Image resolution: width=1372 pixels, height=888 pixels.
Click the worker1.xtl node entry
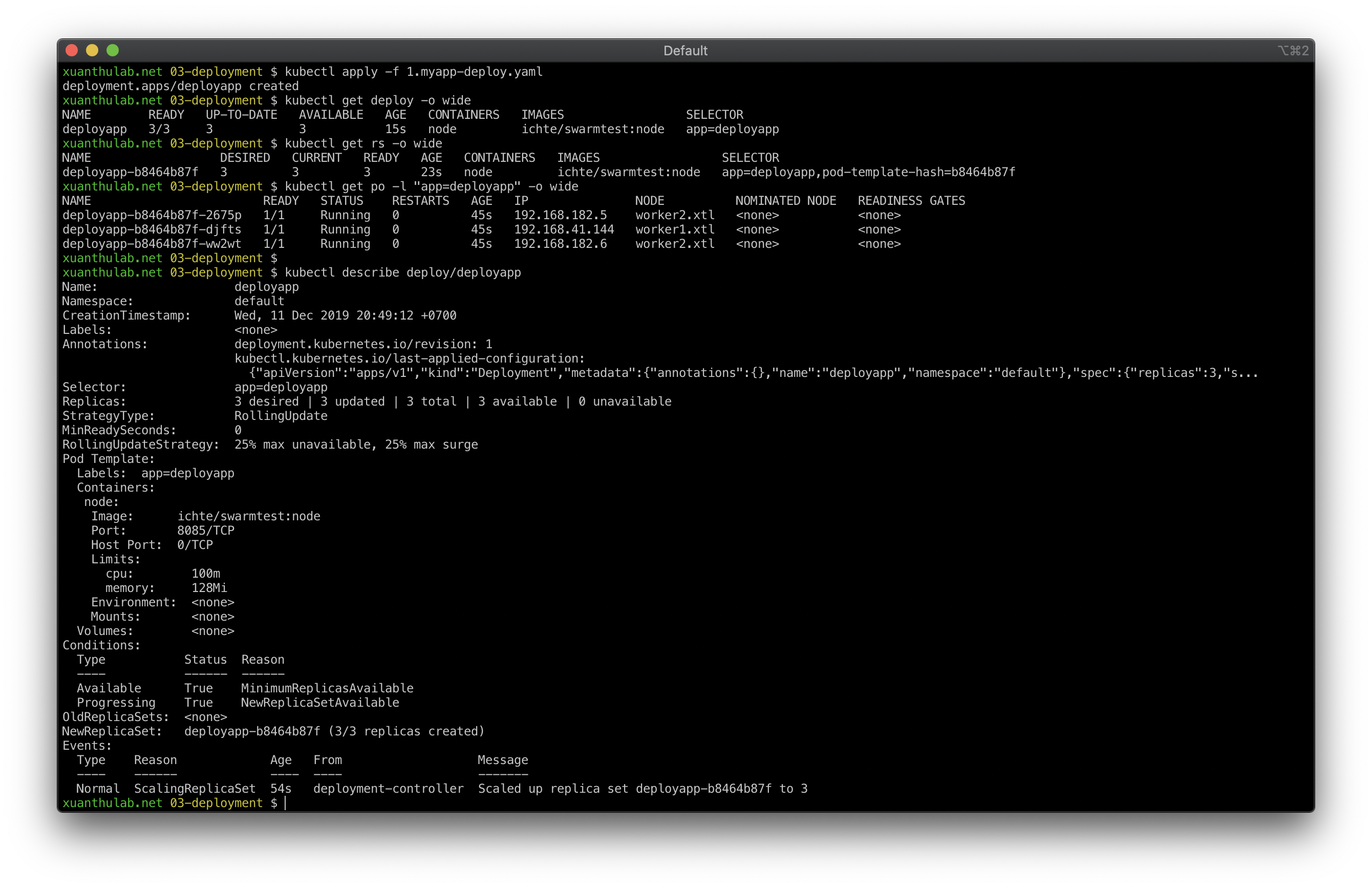click(x=674, y=229)
